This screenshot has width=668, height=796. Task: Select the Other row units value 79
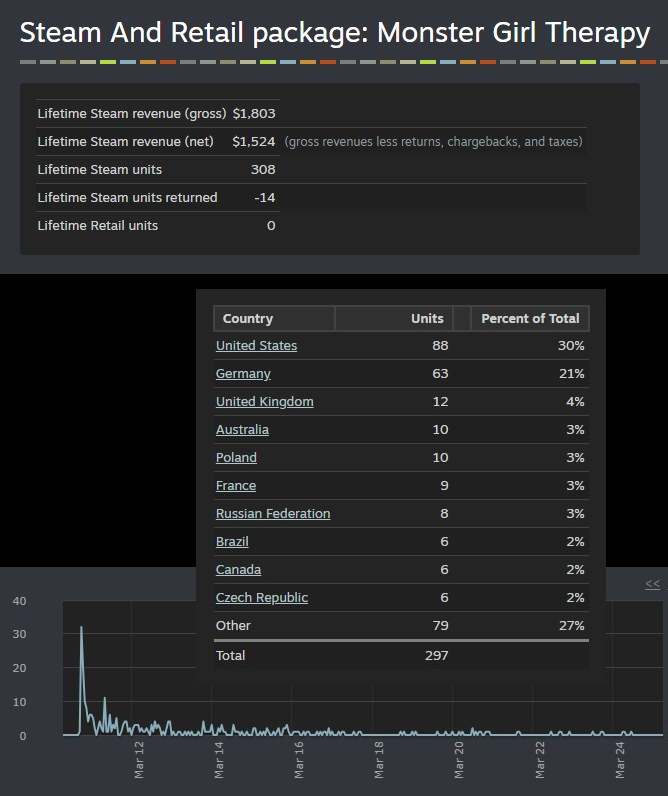pos(440,625)
